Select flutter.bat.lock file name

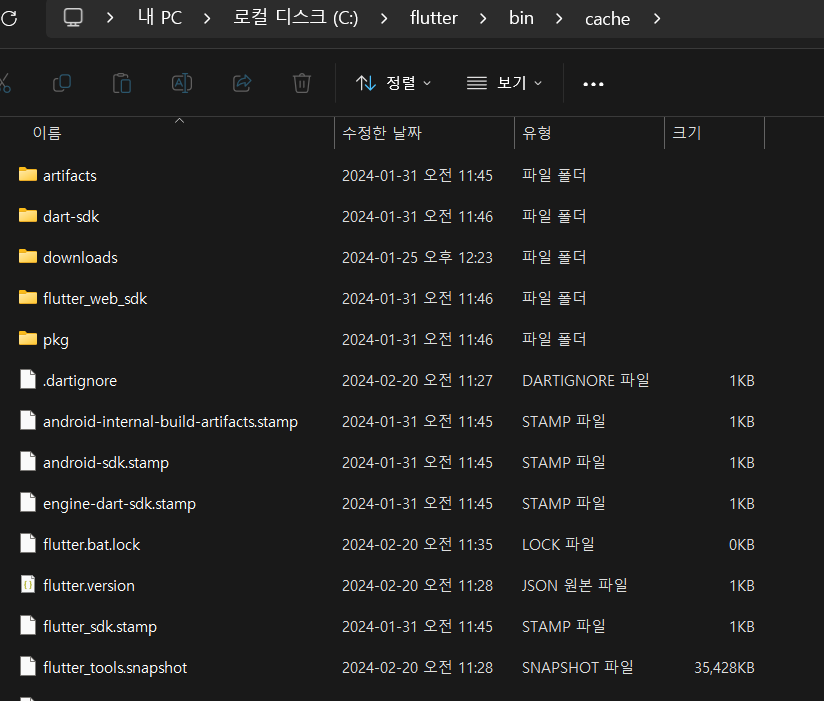pos(91,544)
